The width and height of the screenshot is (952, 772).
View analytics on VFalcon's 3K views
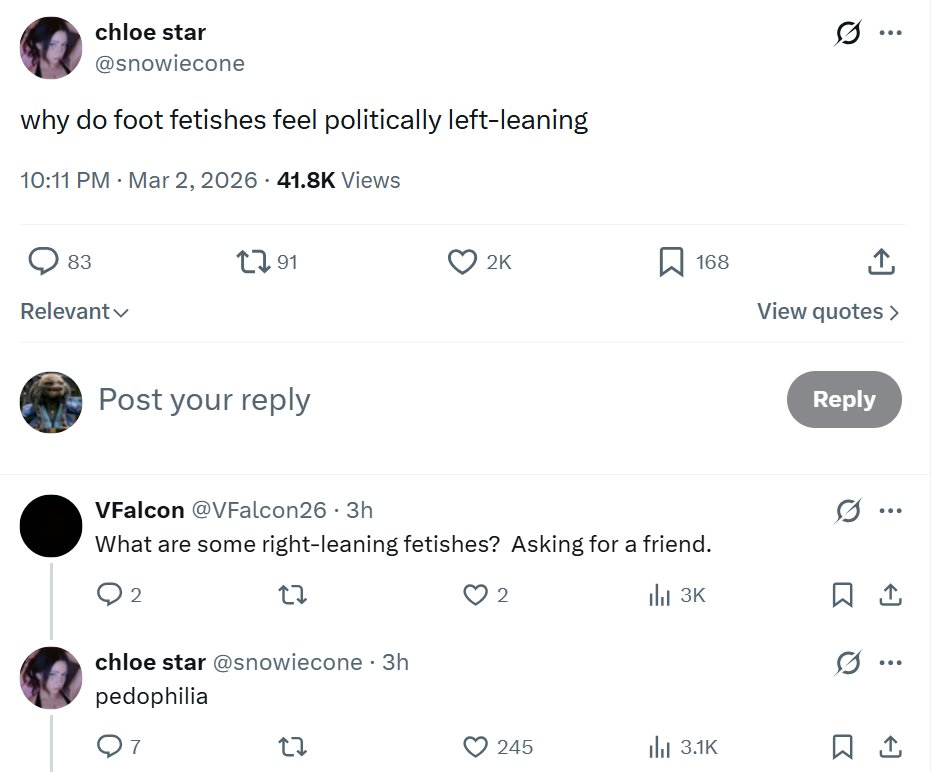[x=659, y=595]
